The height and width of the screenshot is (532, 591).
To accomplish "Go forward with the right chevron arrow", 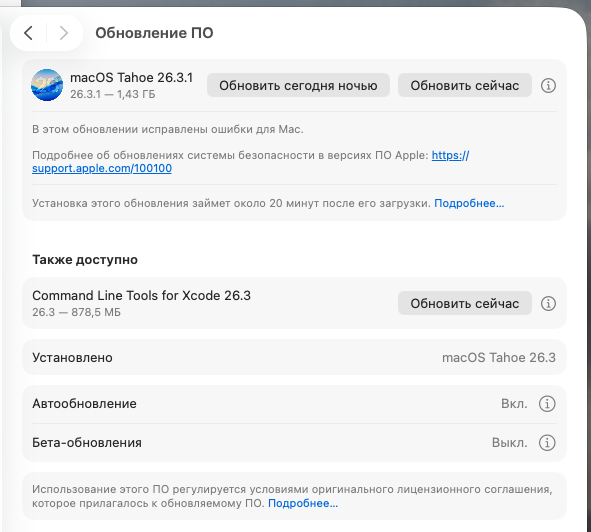I will pyautogui.click(x=64, y=33).
